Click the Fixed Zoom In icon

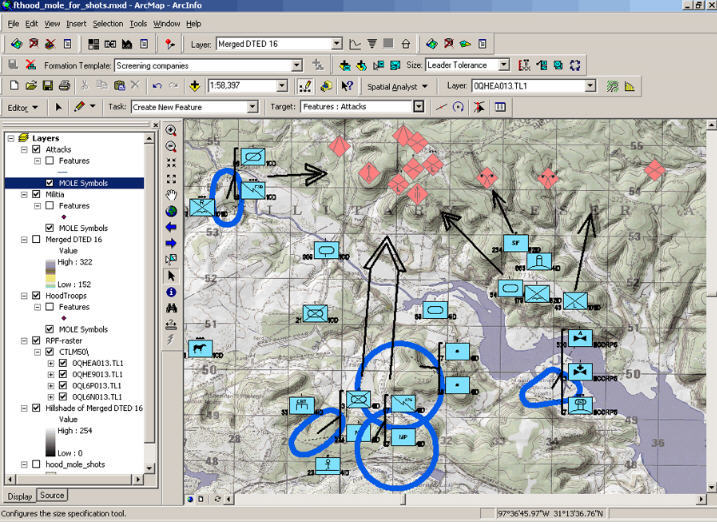pyautogui.click(x=171, y=163)
